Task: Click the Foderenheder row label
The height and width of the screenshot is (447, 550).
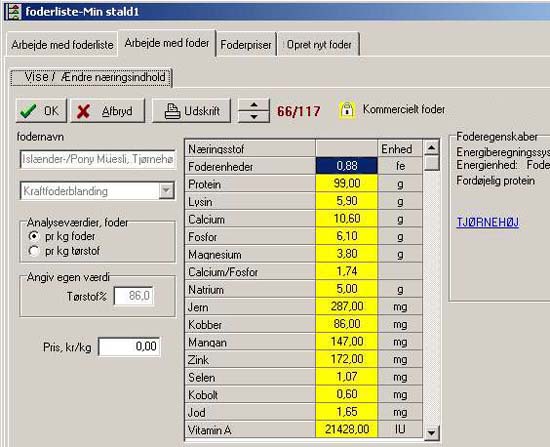Action: click(250, 166)
